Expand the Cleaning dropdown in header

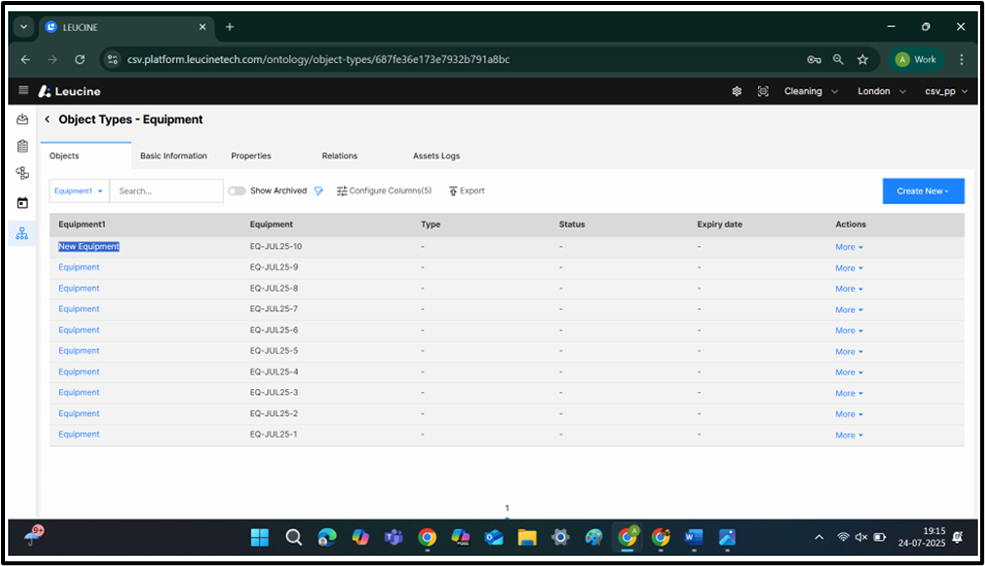point(808,91)
